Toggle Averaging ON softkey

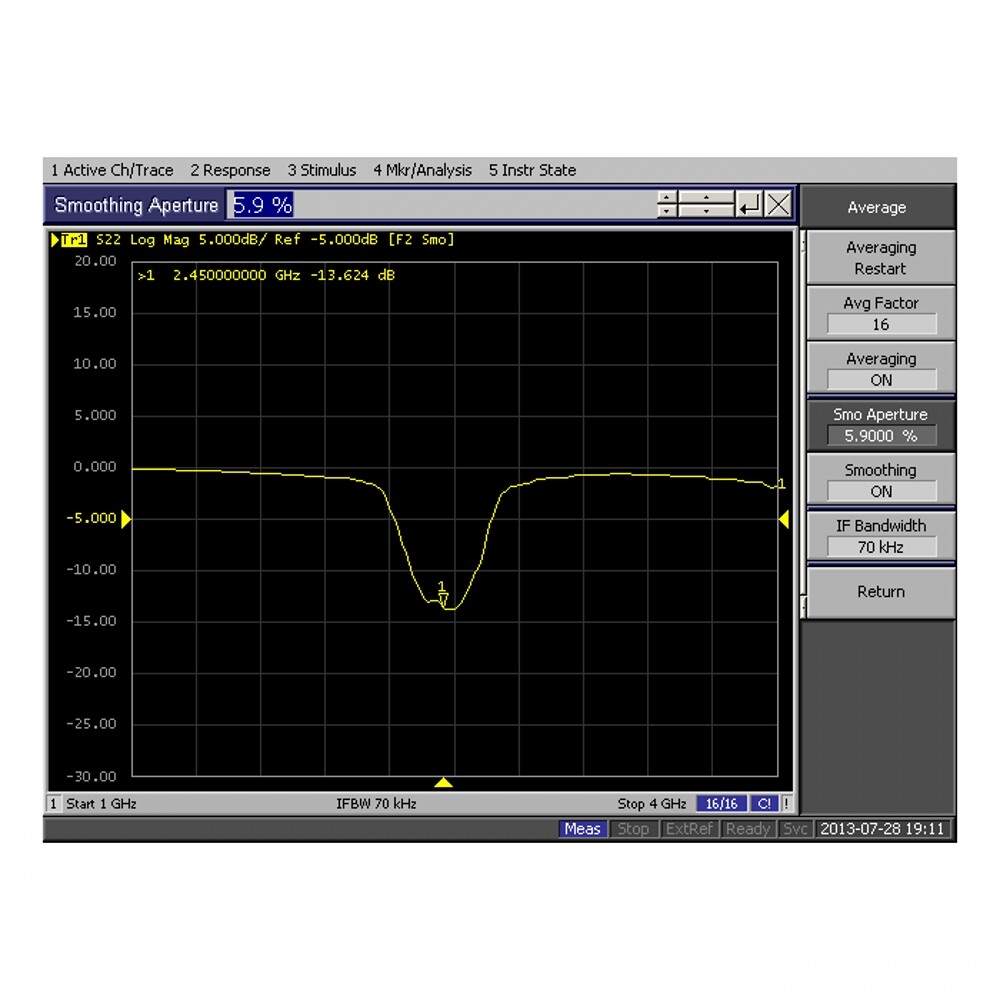[880, 369]
